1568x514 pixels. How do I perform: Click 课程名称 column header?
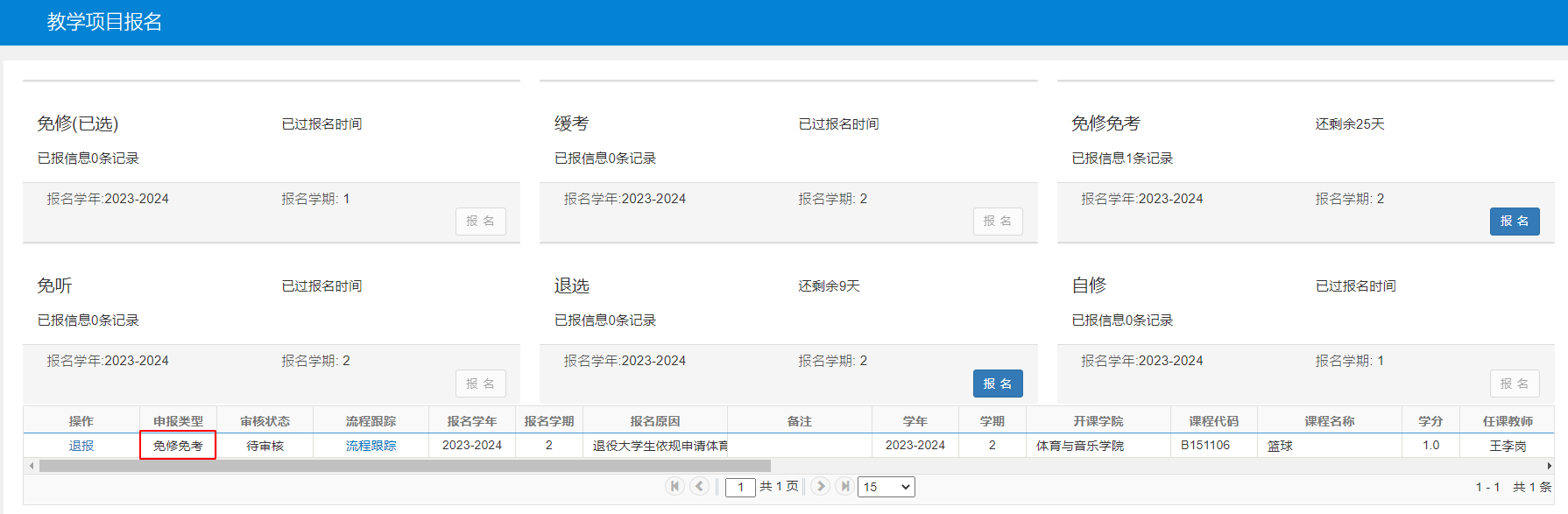coord(1330,421)
